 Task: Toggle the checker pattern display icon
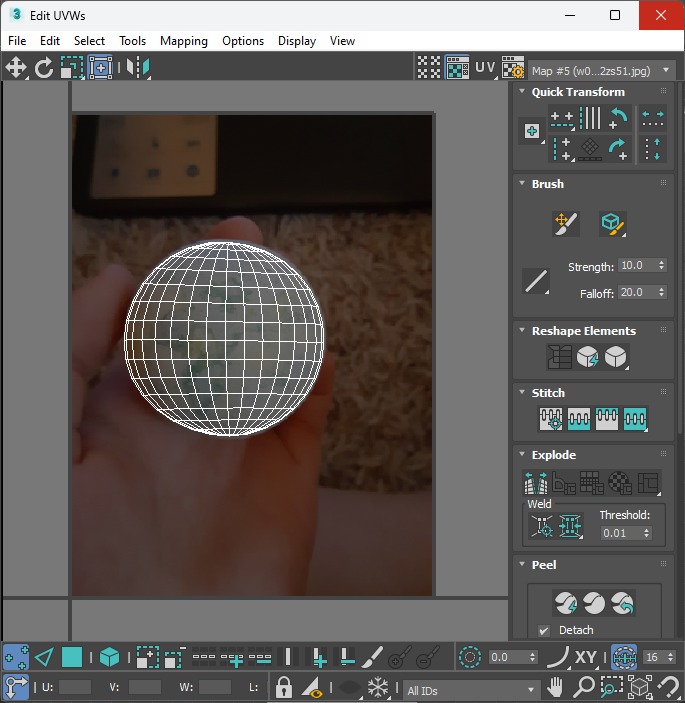(x=429, y=68)
